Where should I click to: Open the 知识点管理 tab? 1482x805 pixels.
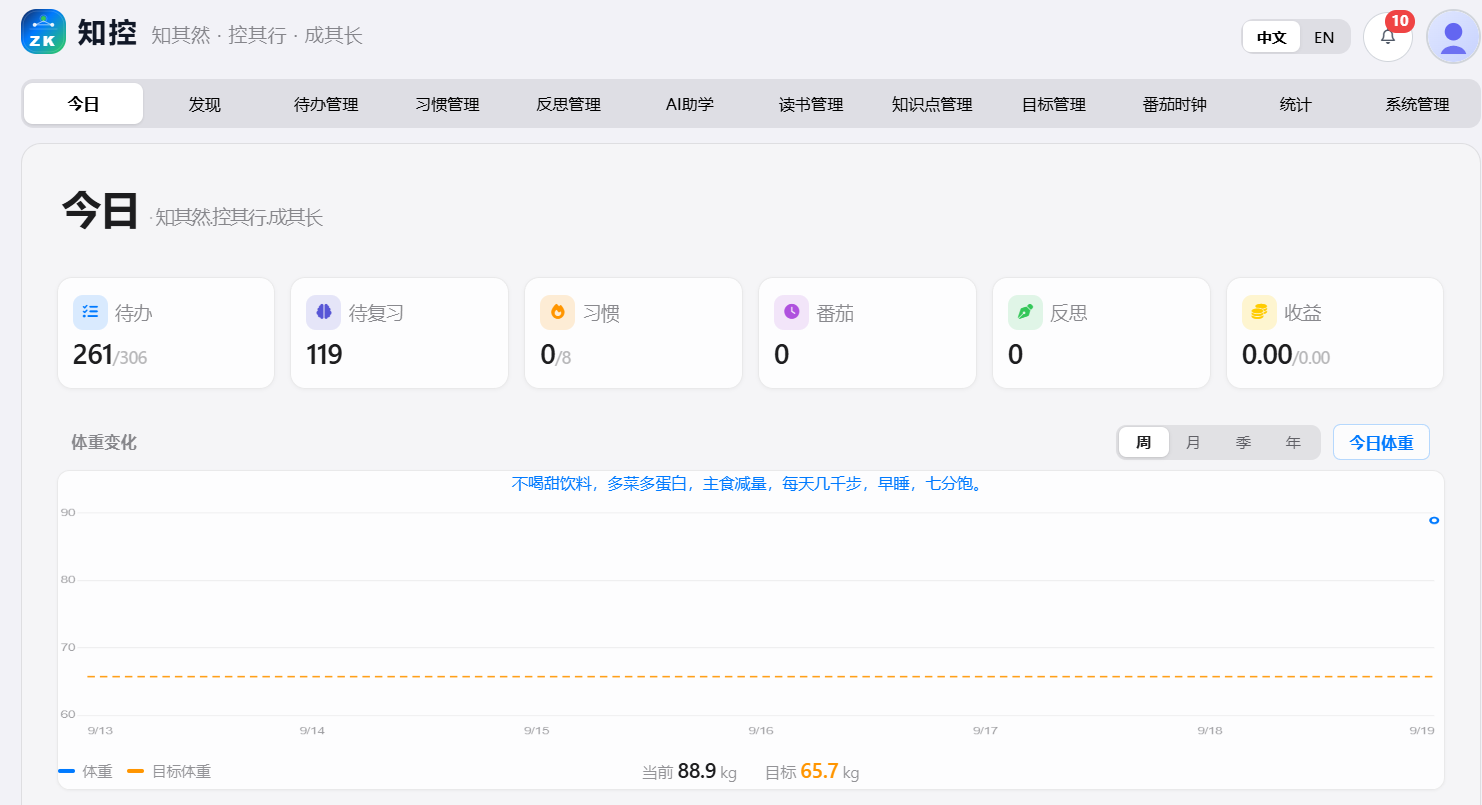[x=932, y=104]
